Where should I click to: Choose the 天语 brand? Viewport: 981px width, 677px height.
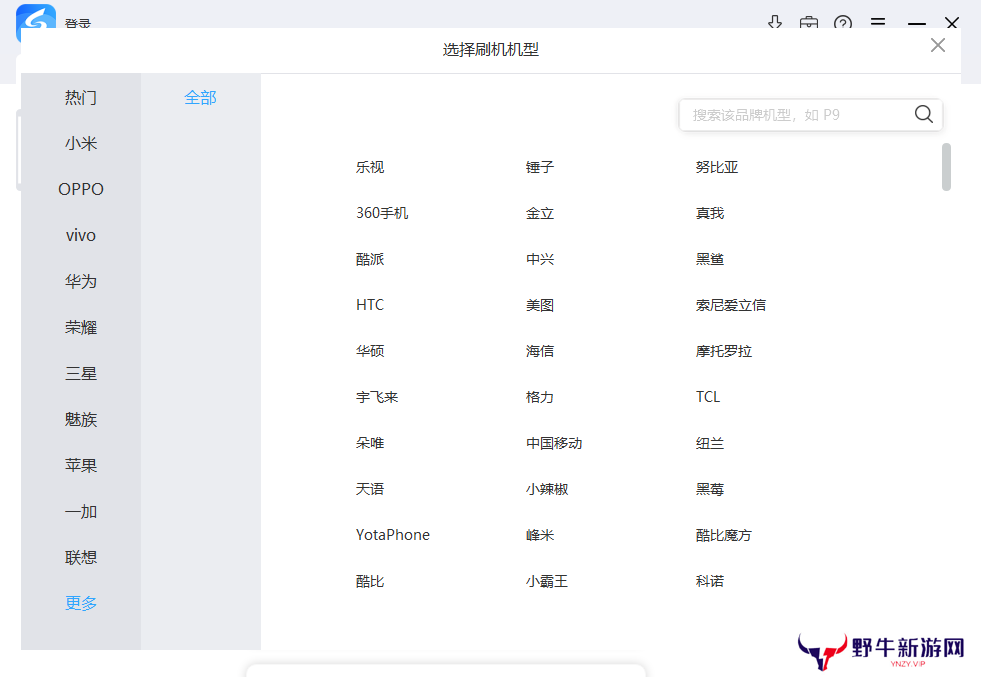(x=370, y=489)
